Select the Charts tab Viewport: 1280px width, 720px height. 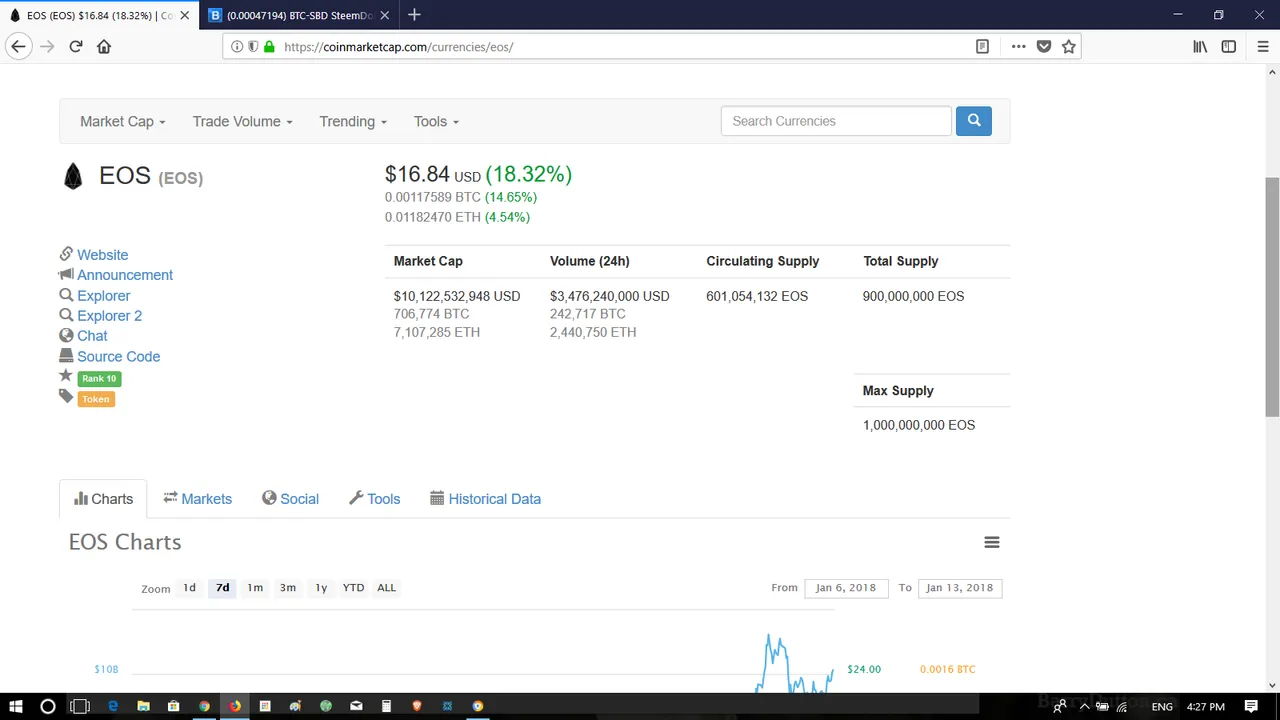click(x=103, y=499)
